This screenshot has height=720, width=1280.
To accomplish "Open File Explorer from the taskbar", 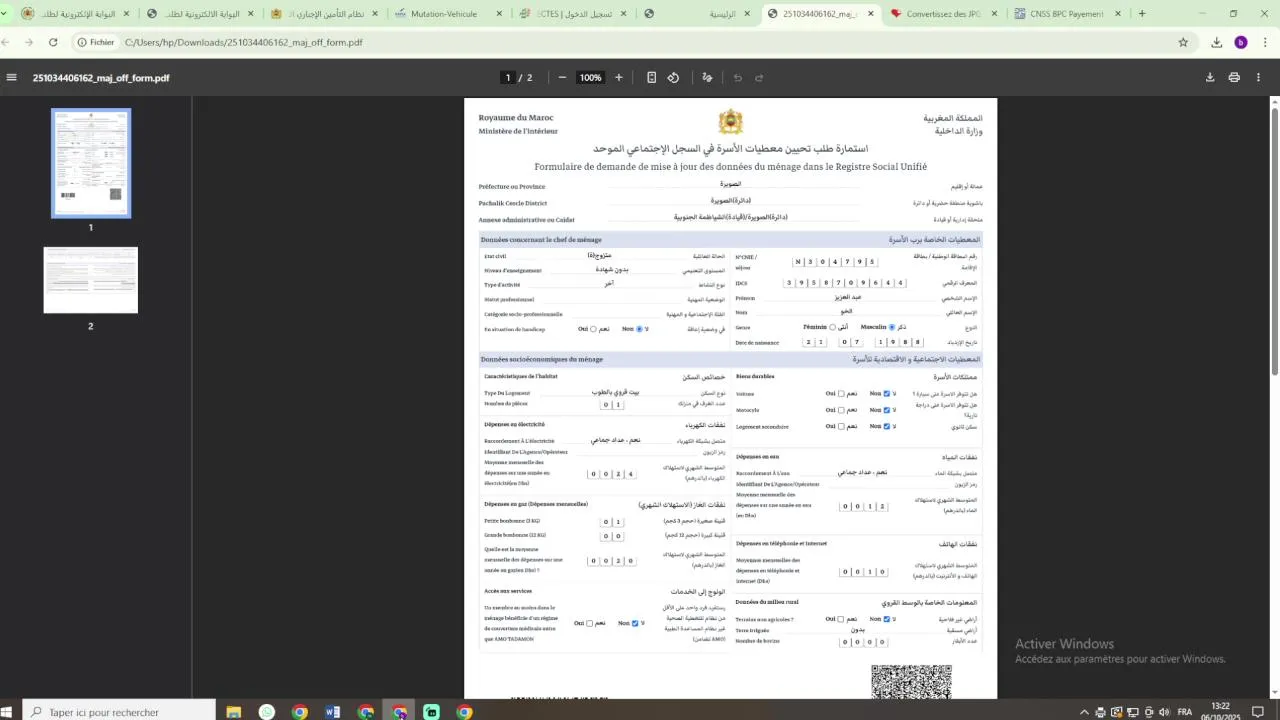I will point(233,712).
